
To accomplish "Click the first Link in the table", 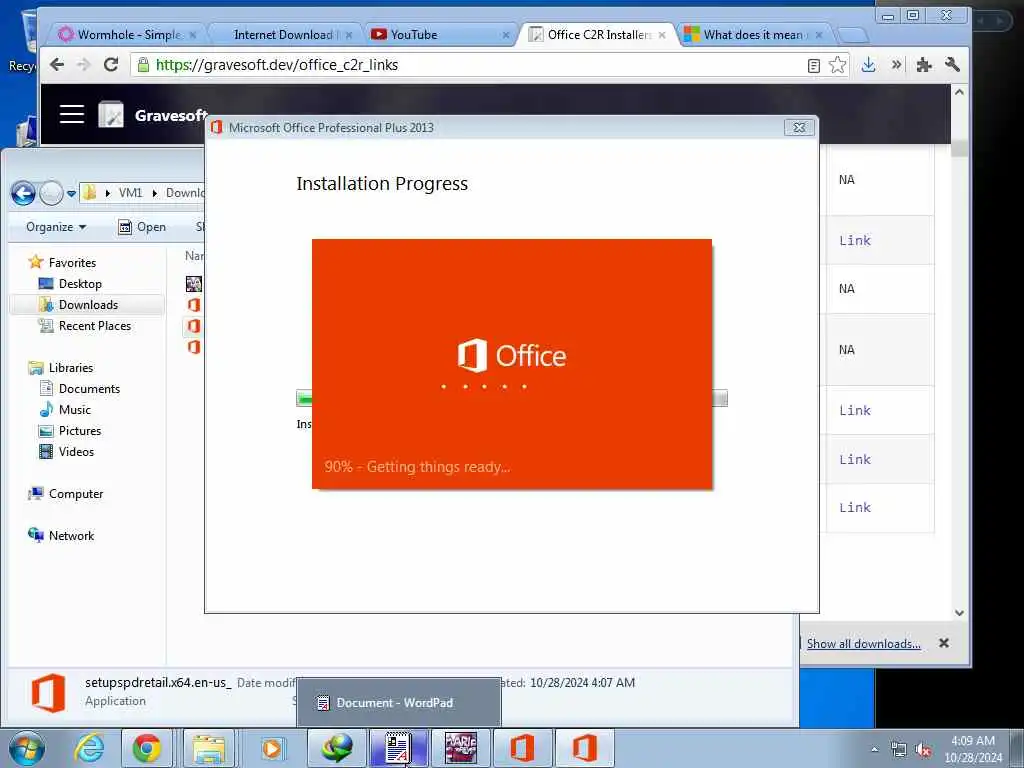I will coord(855,240).
